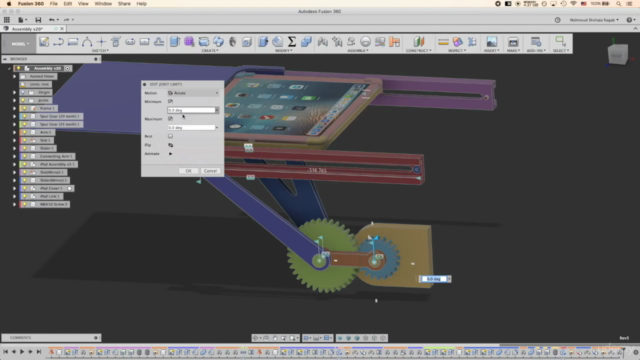Click the Undo arrow
Viewport: 640px width, 360px height.
(x=51, y=20)
